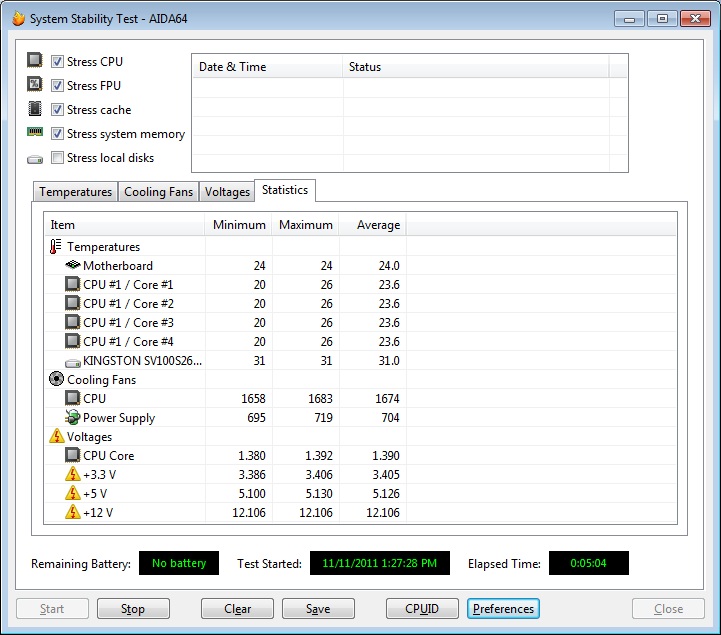Open the CPUID panel button
The image size is (721, 635).
422,609
